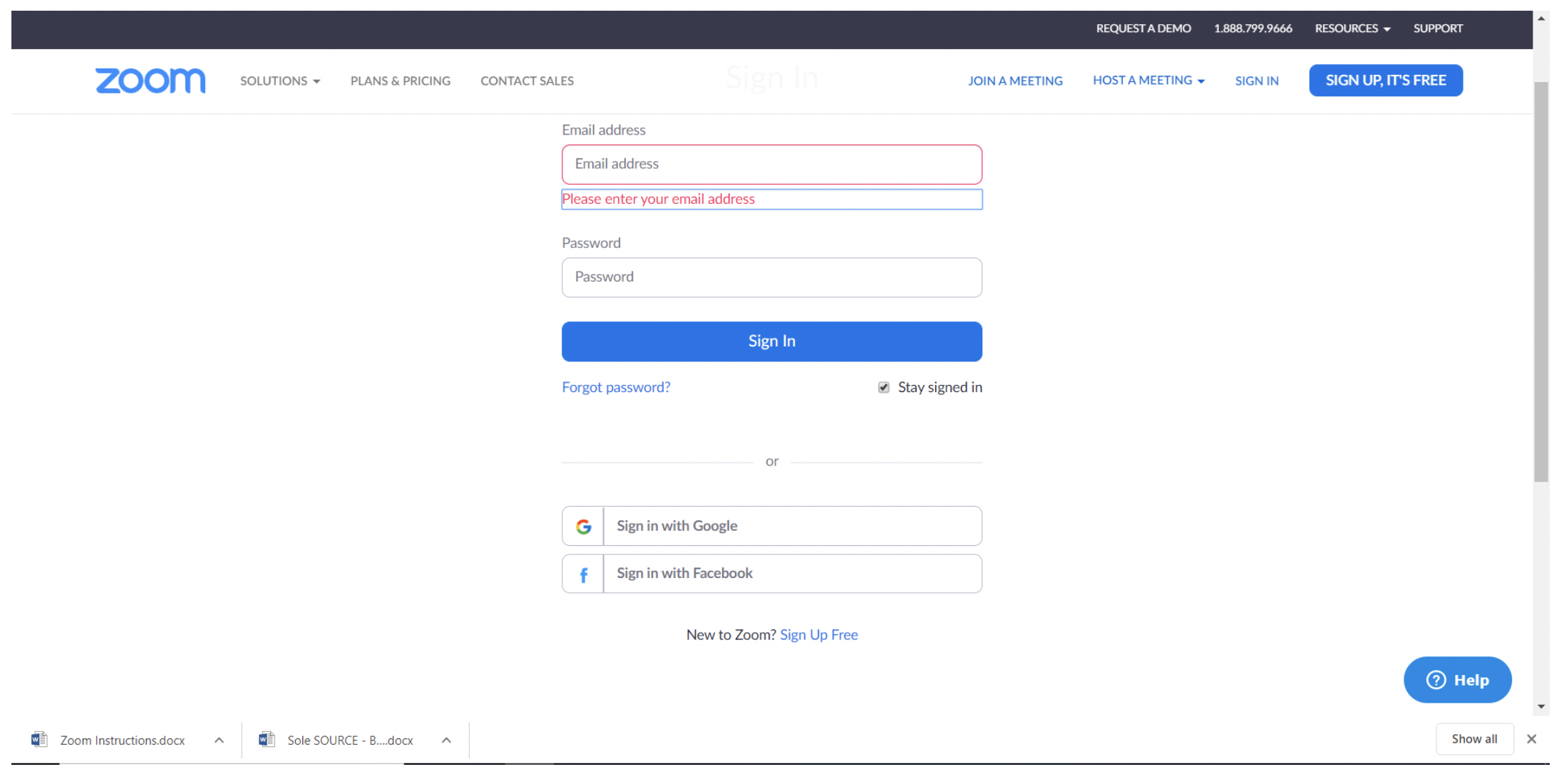Open the Support page
Screen dimensions: 1564x784
click(x=1438, y=29)
